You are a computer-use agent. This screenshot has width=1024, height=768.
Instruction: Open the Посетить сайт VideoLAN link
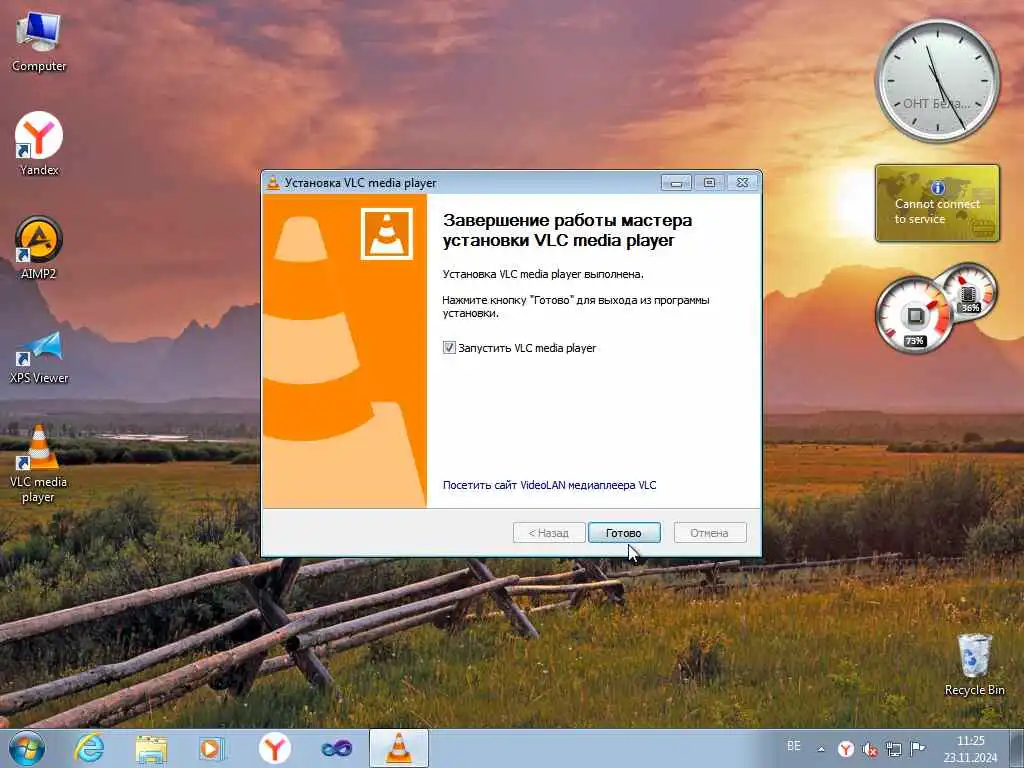pos(549,485)
